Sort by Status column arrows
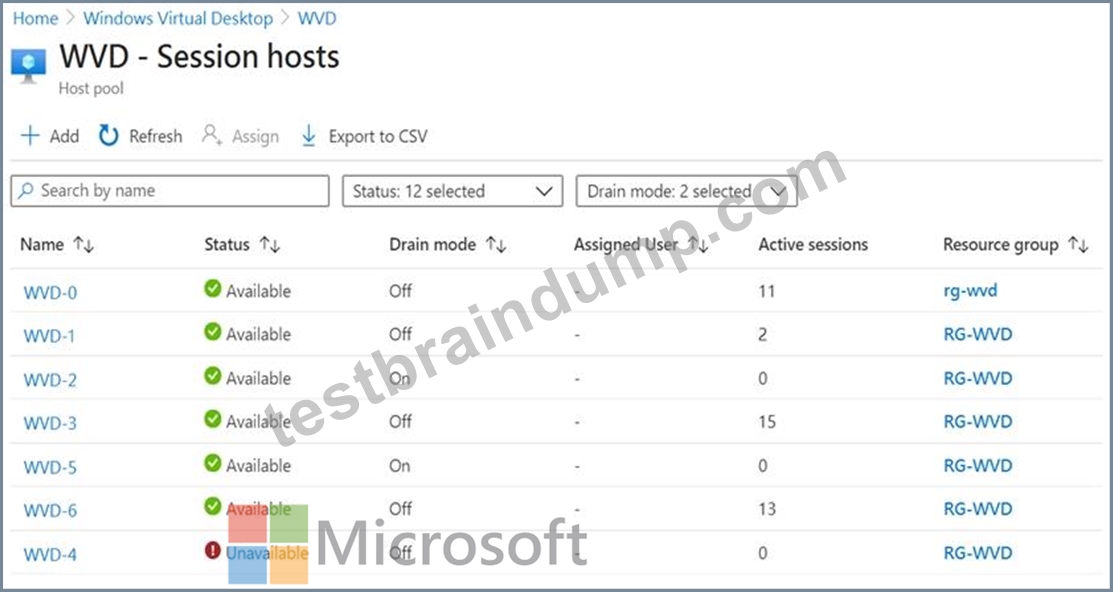The image size is (1113, 592). click(270, 246)
